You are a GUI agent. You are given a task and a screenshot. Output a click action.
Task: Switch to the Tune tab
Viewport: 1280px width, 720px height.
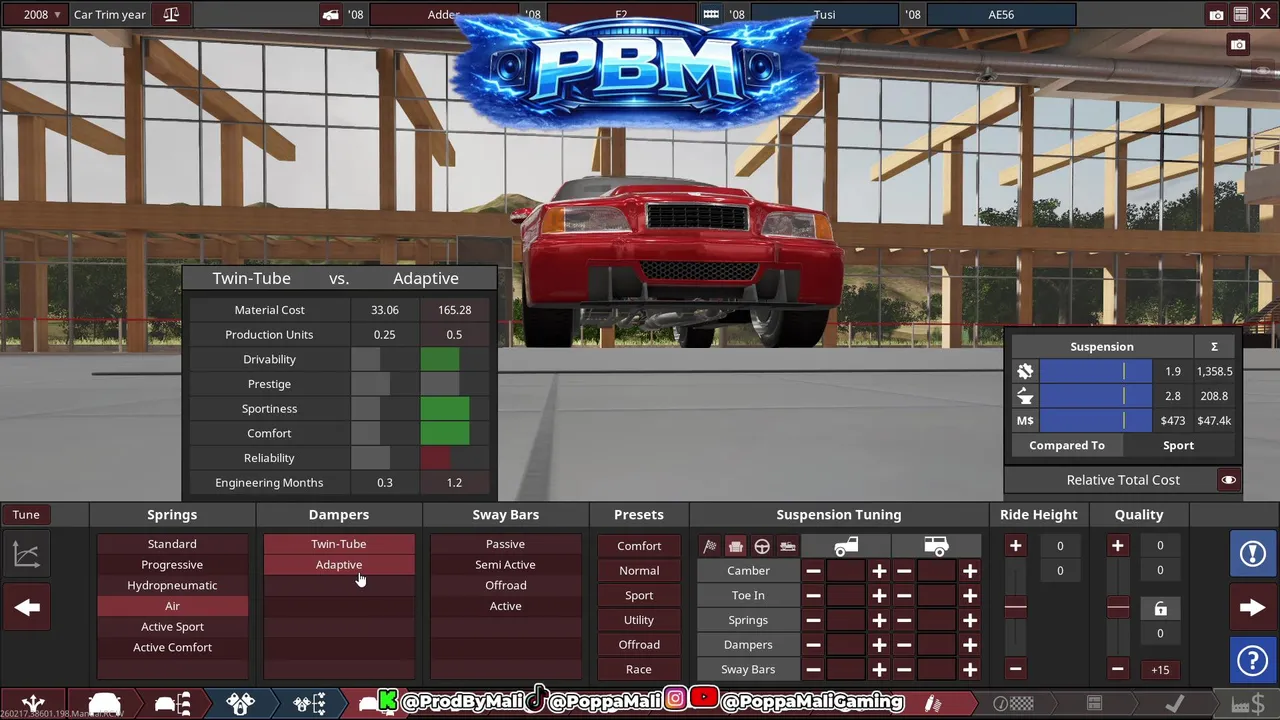pyautogui.click(x=26, y=514)
